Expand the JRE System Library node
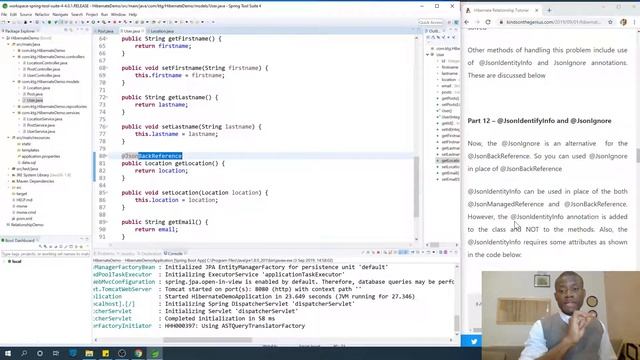Viewport: 640px width, 360px height. pyautogui.click(x=9, y=175)
